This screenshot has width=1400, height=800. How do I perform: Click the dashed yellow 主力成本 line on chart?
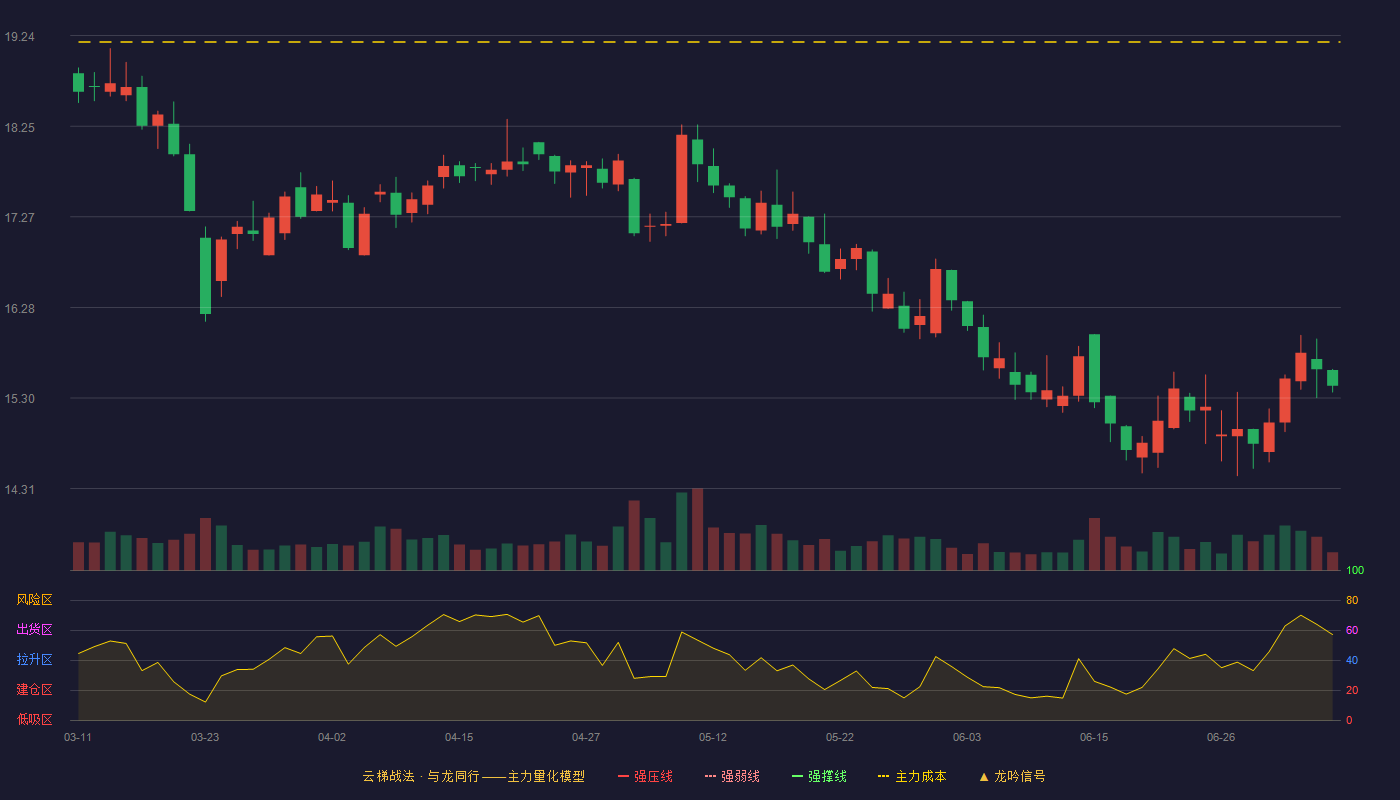point(709,42)
